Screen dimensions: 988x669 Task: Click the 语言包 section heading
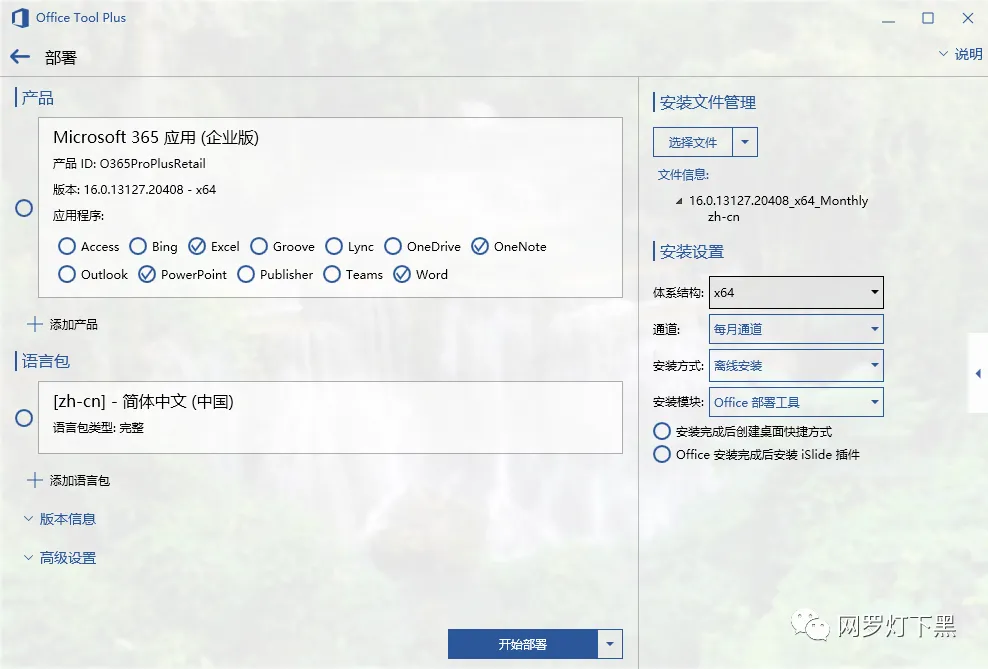click(45, 361)
